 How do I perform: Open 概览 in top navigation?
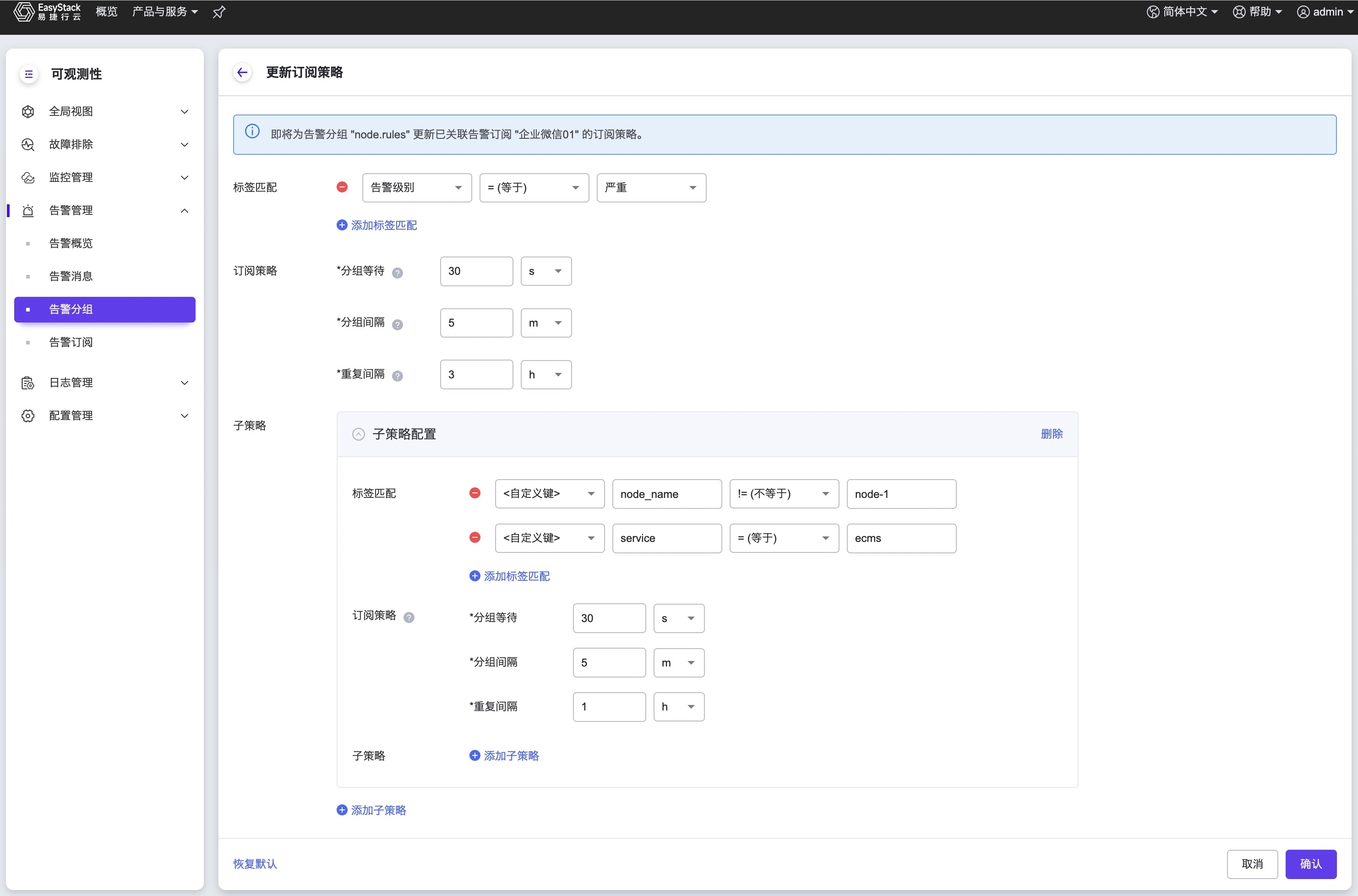107,11
